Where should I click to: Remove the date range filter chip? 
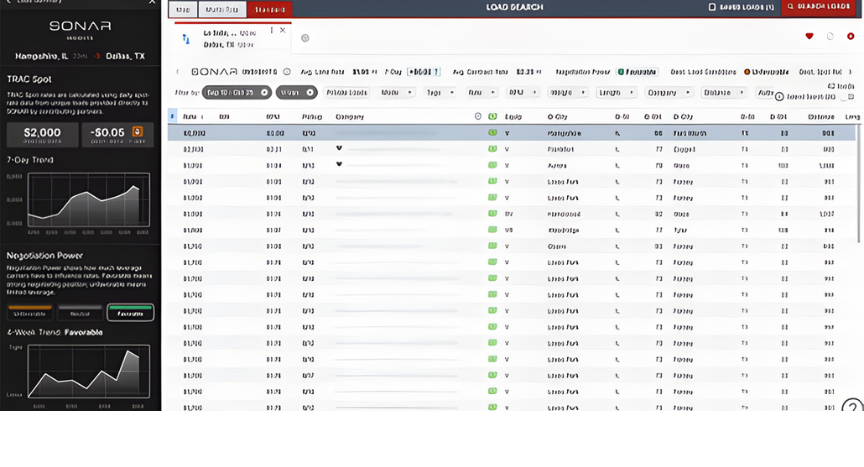[264, 92]
